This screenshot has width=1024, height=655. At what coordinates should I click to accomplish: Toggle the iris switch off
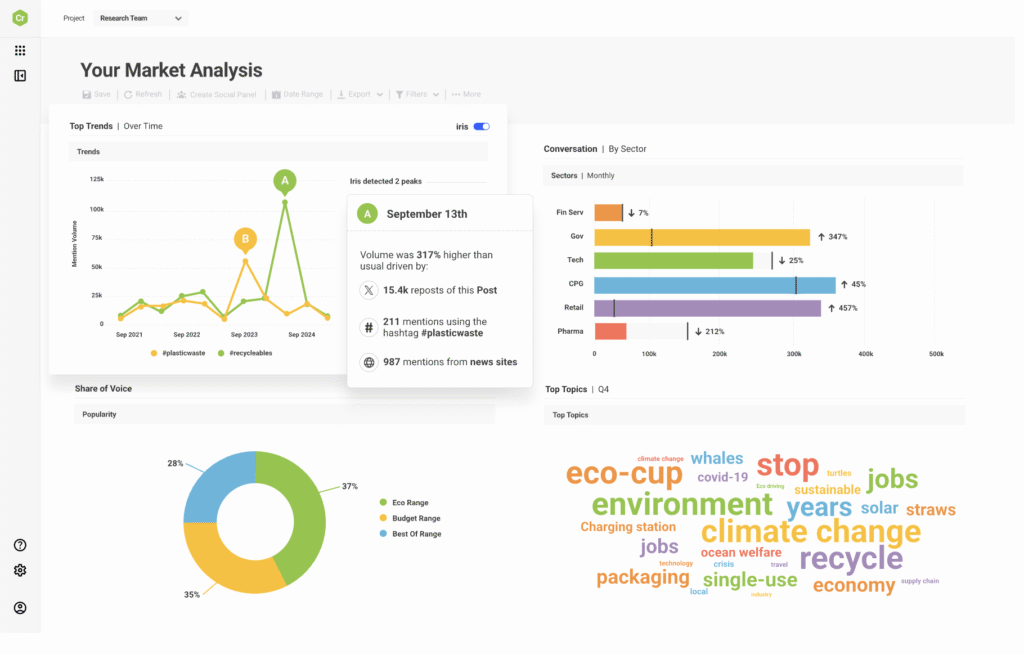(x=481, y=127)
